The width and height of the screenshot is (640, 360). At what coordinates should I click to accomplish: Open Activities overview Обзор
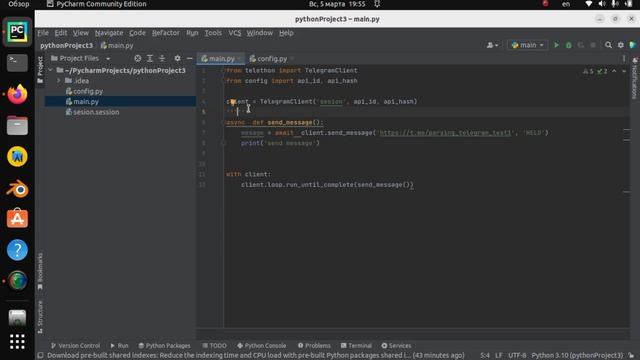[x=19, y=4]
